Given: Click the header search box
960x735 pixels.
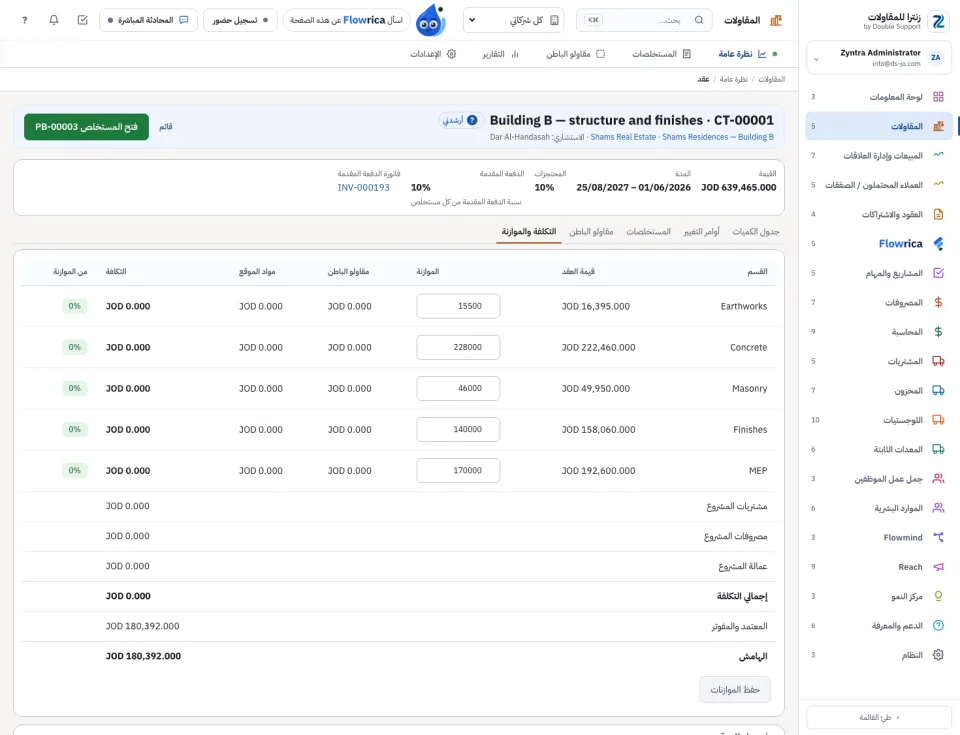Looking at the screenshot, I should click(x=644, y=20).
